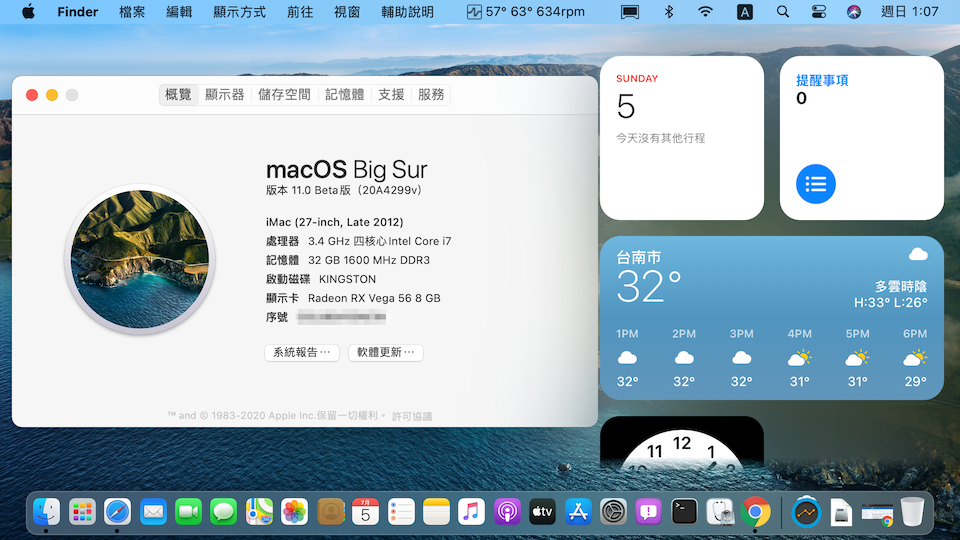960x540 pixels.
Task: Switch to the 支援 tab
Action: pos(391,95)
